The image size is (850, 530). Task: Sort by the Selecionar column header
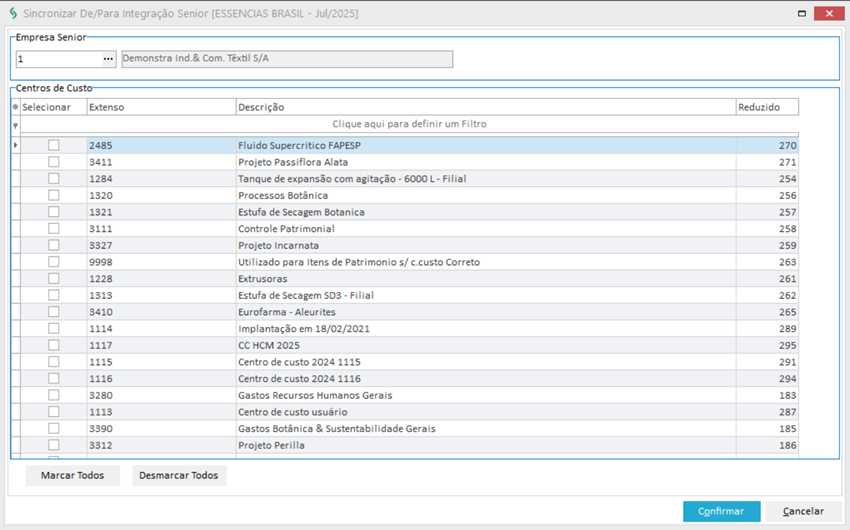pos(53,107)
